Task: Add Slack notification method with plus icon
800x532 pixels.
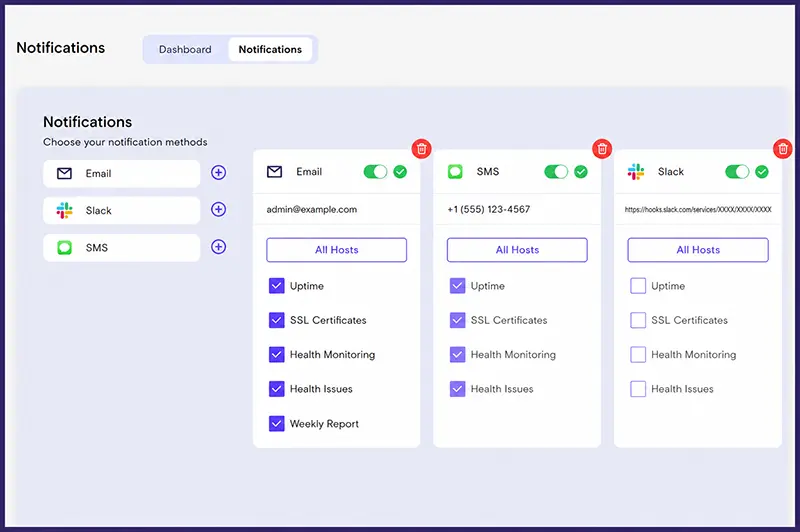Action: point(218,209)
